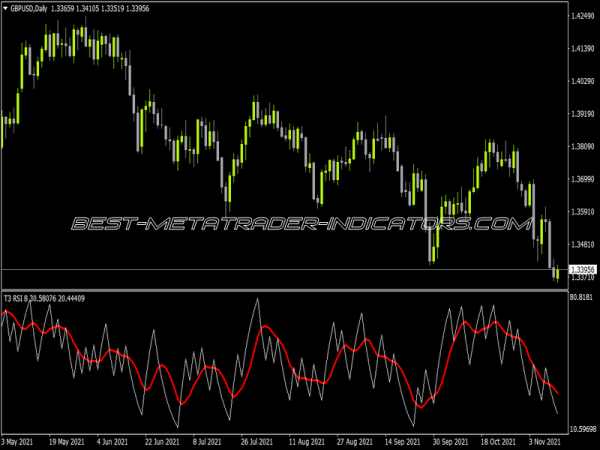This screenshot has width=600, height=450.
Task: Click the 27 Aug 2021 date label
Action: click(355, 442)
